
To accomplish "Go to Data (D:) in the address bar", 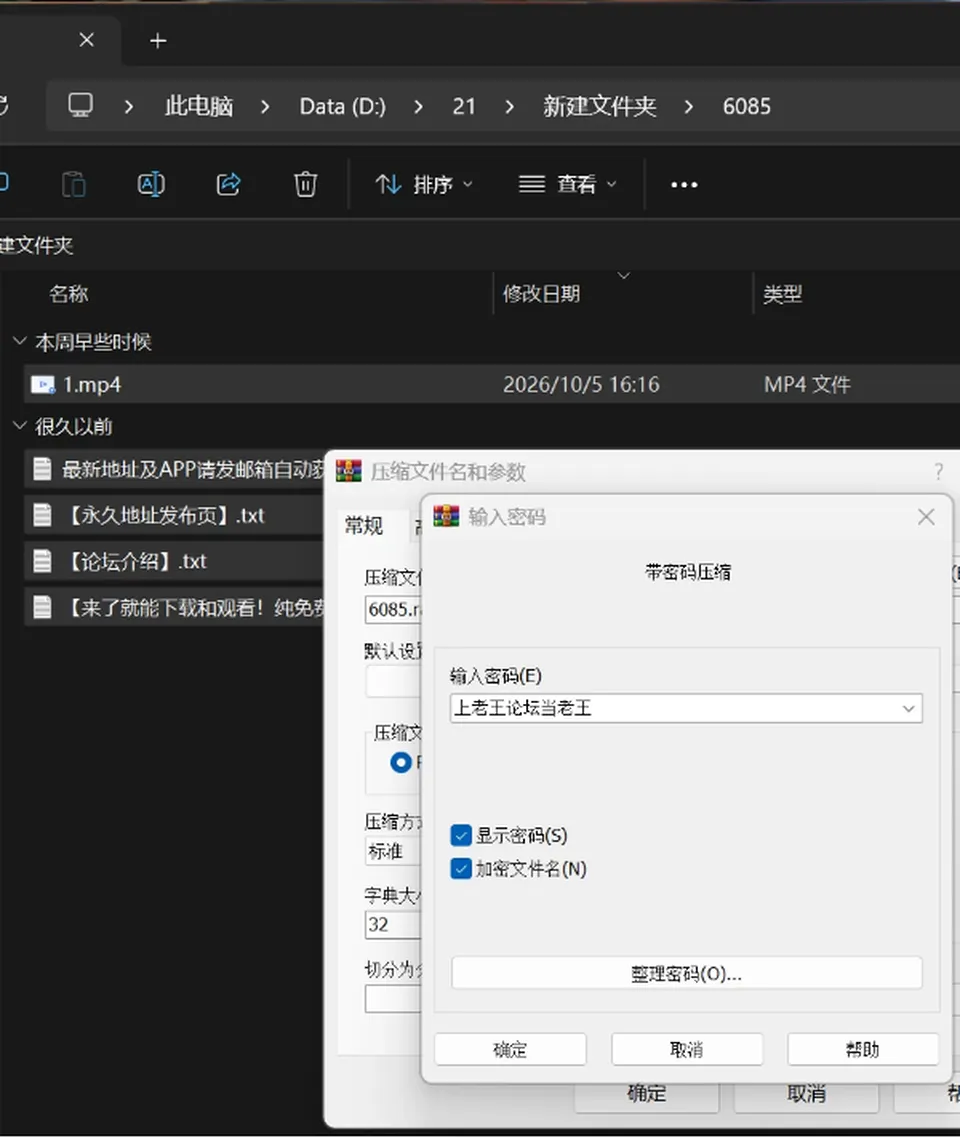I will click(342, 107).
